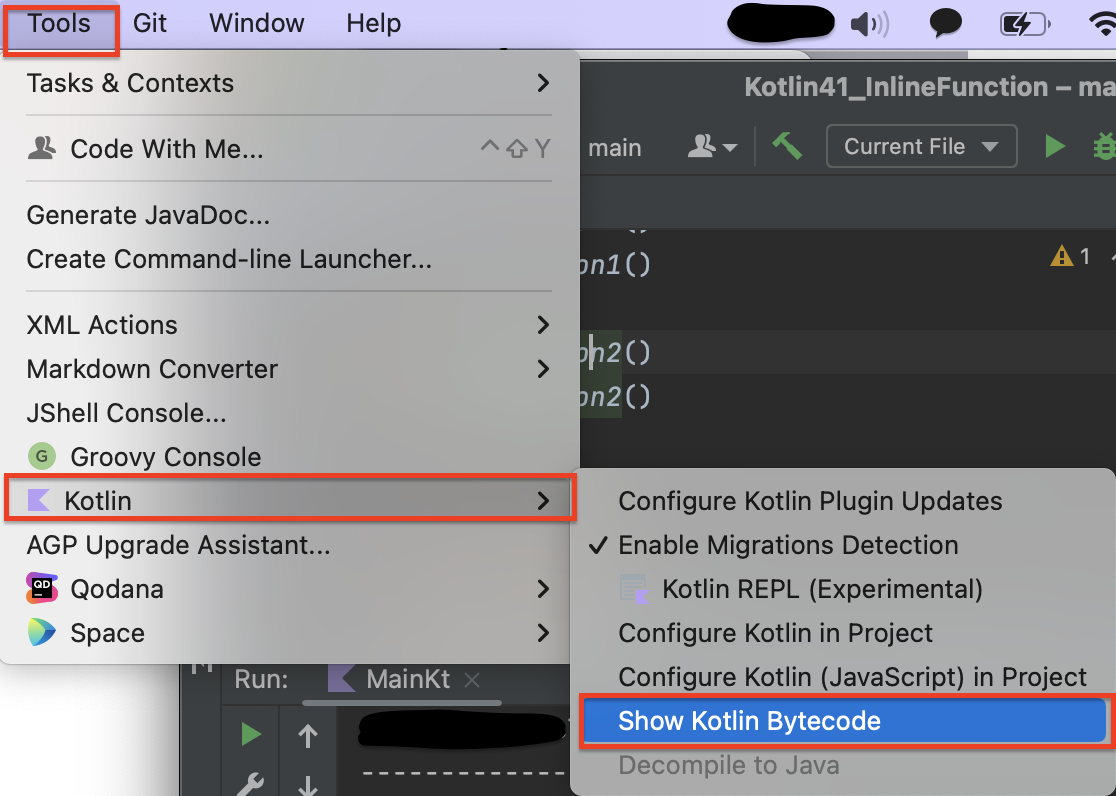
Task: Open the Tools menu in menu bar
Action: coord(59,23)
